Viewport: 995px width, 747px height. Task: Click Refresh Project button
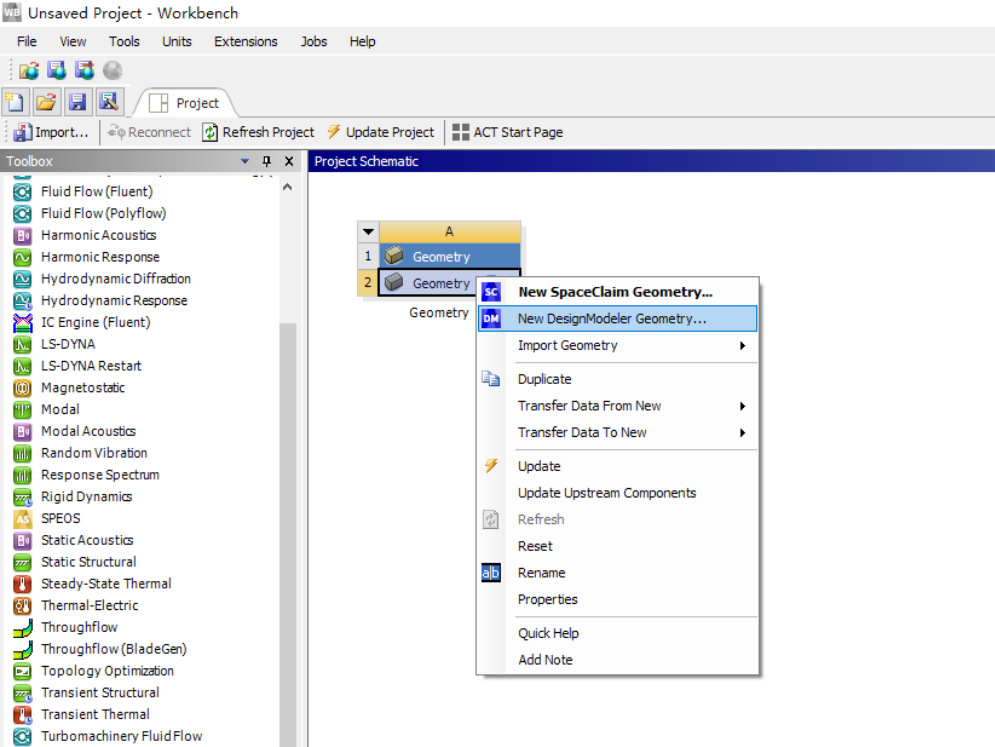pos(258,132)
